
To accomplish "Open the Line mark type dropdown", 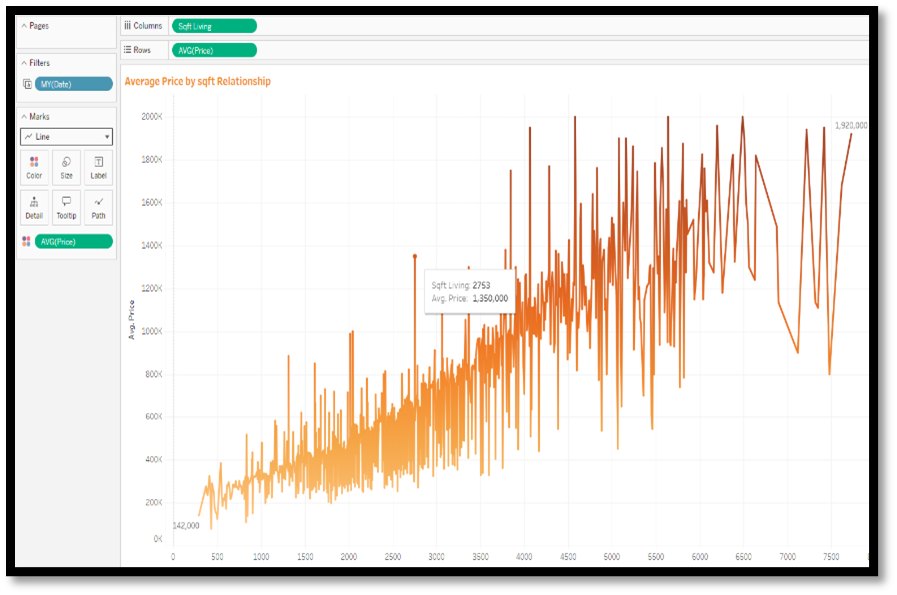I will pos(66,137).
